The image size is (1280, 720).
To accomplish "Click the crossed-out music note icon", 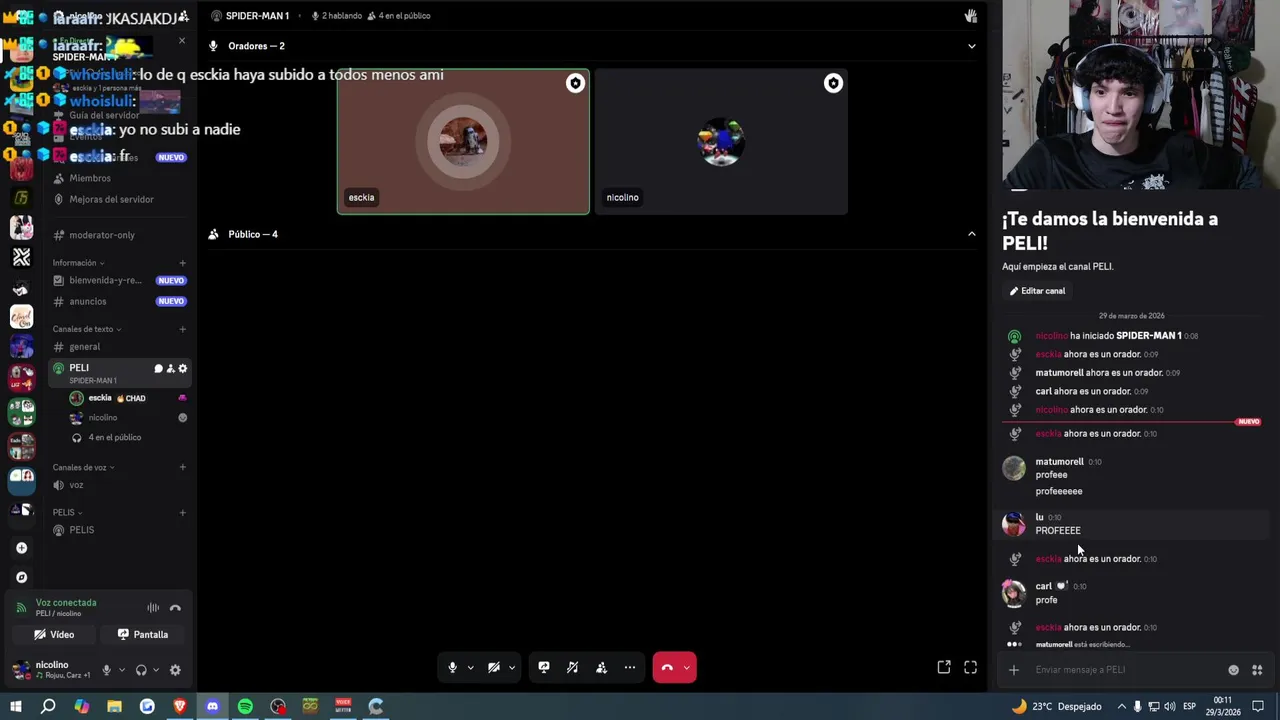I will tap(572, 667).
